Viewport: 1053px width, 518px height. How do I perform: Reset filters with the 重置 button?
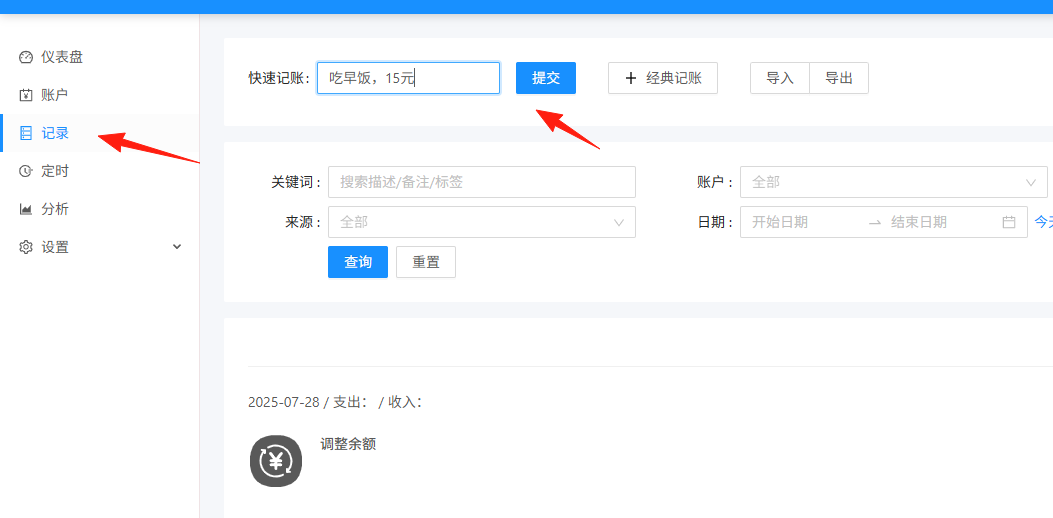coord(426,262)
